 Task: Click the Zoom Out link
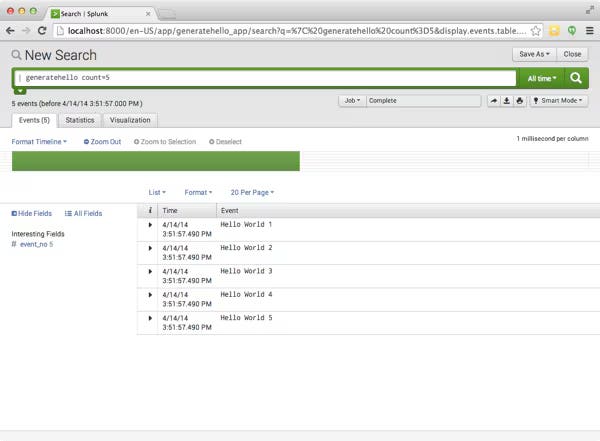pos(102,142)
